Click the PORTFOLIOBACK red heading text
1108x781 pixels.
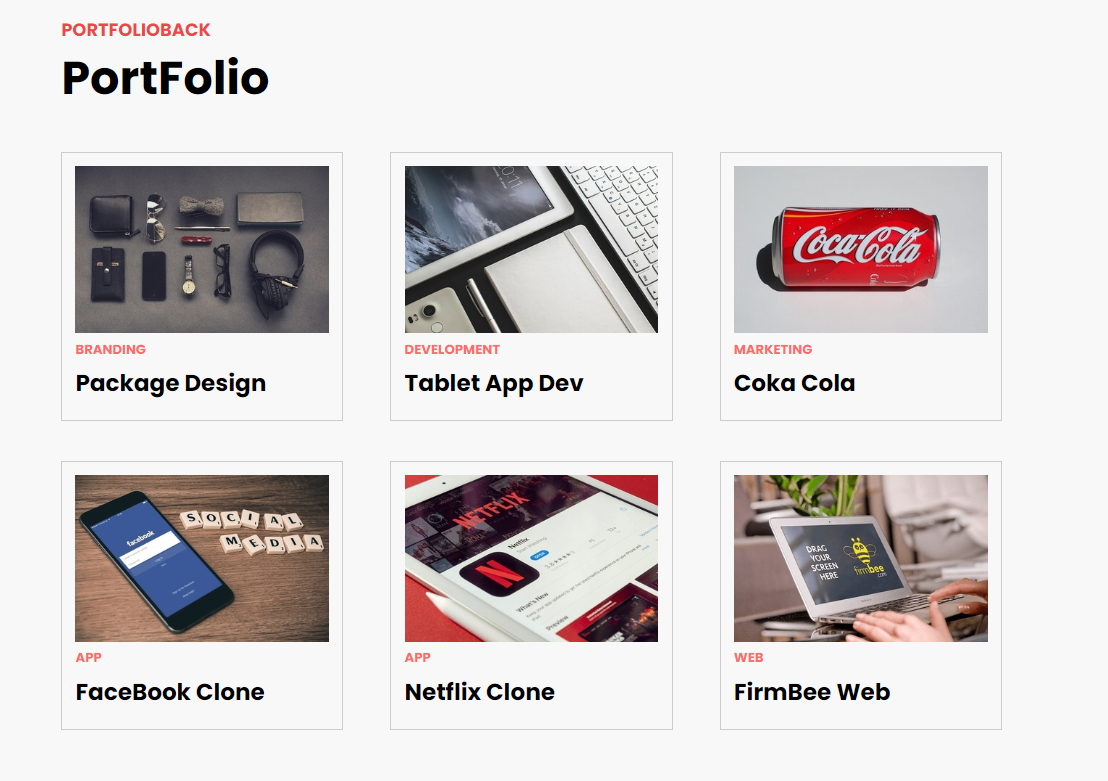[136, 30]
